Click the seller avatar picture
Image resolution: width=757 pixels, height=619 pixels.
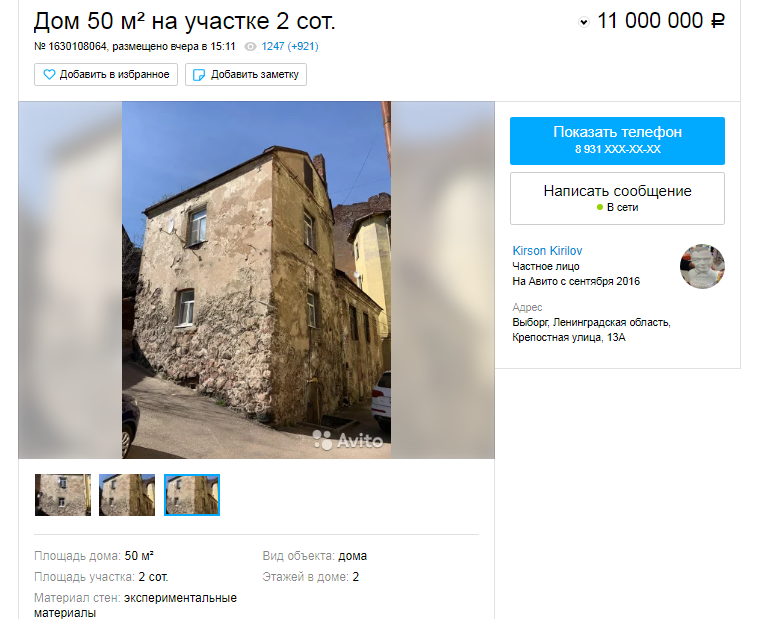(x=702, y=267)
